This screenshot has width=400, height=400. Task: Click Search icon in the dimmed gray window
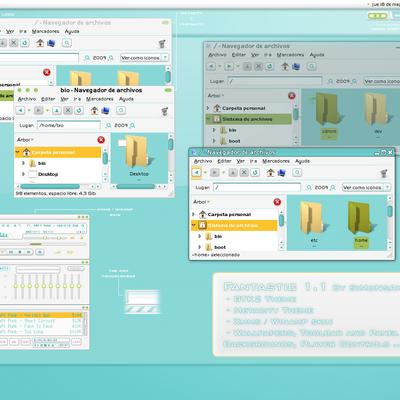[311, 66]
